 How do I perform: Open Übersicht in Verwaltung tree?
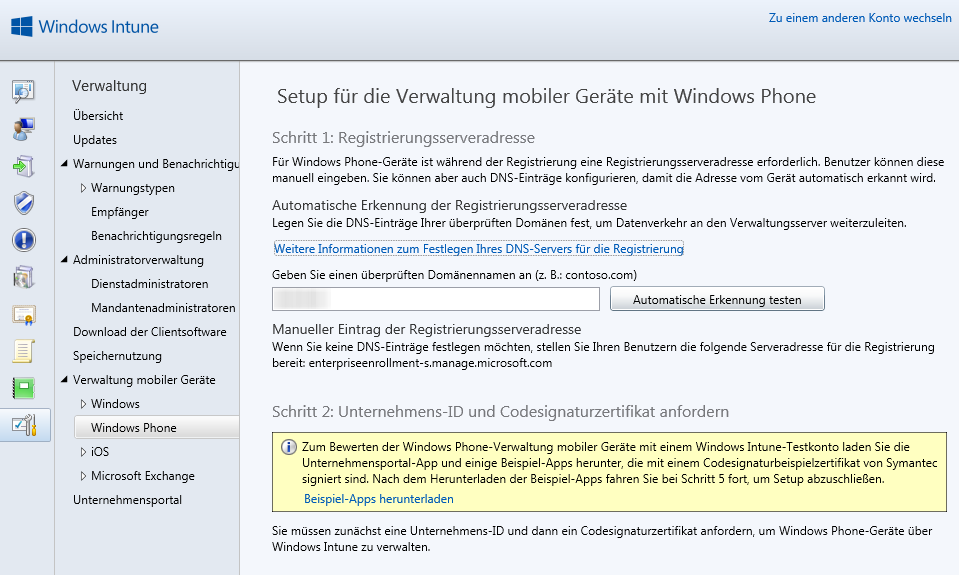pos(98,116)
